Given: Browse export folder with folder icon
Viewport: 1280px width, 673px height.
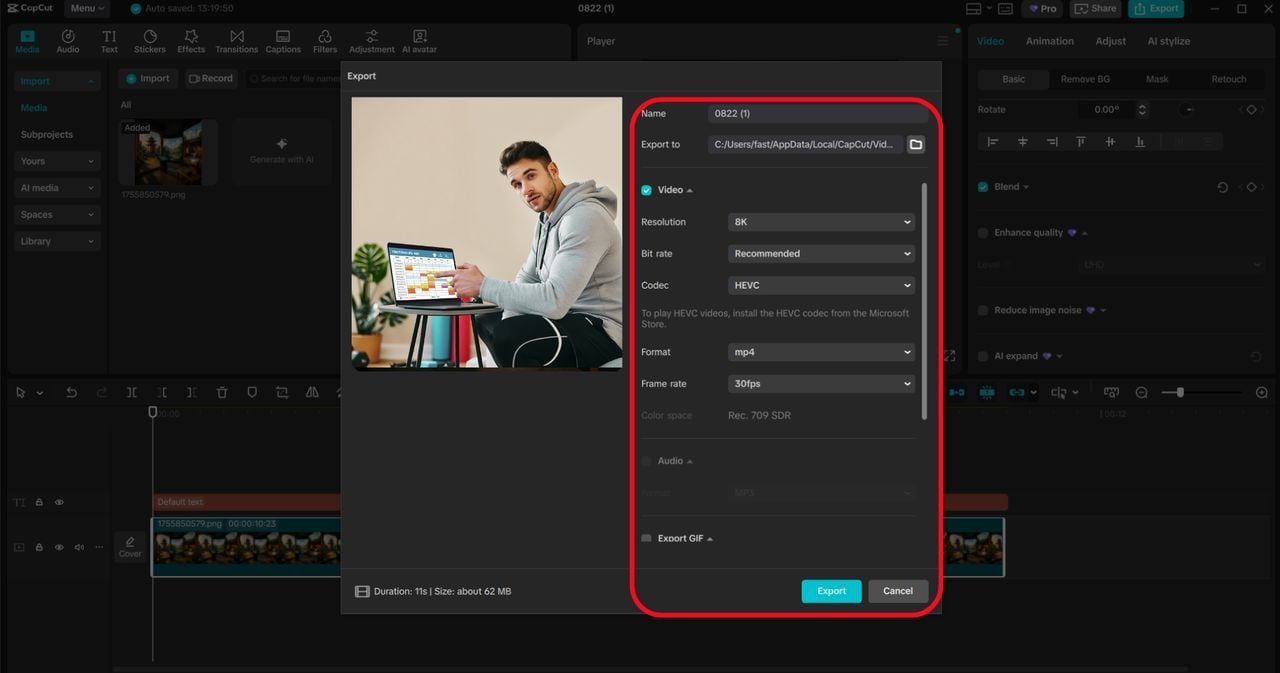Looking at the screenshot, I should point(916,144).
